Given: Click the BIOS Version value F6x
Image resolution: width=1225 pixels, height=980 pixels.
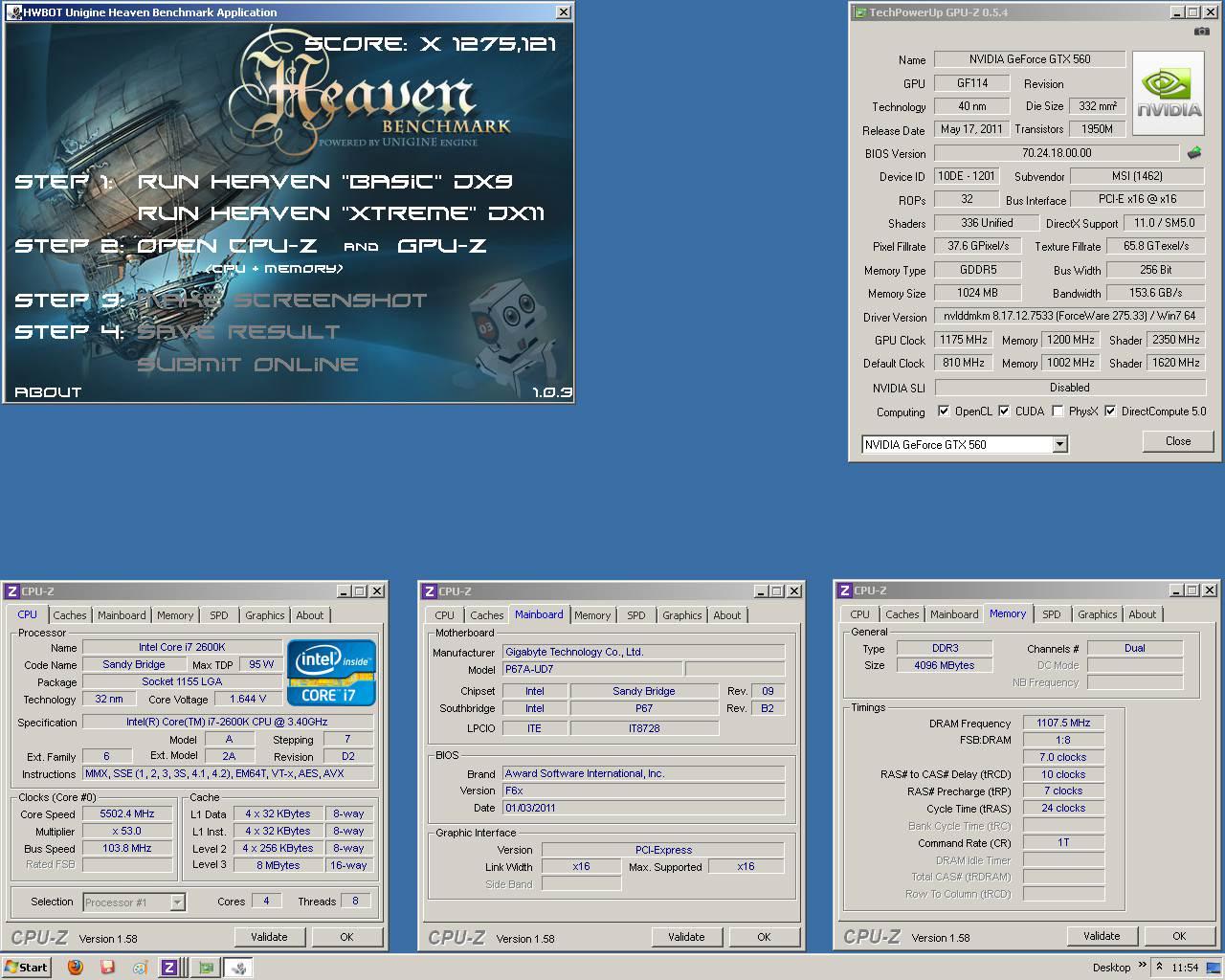Looking at the screenshot, I should click(643, 791).
